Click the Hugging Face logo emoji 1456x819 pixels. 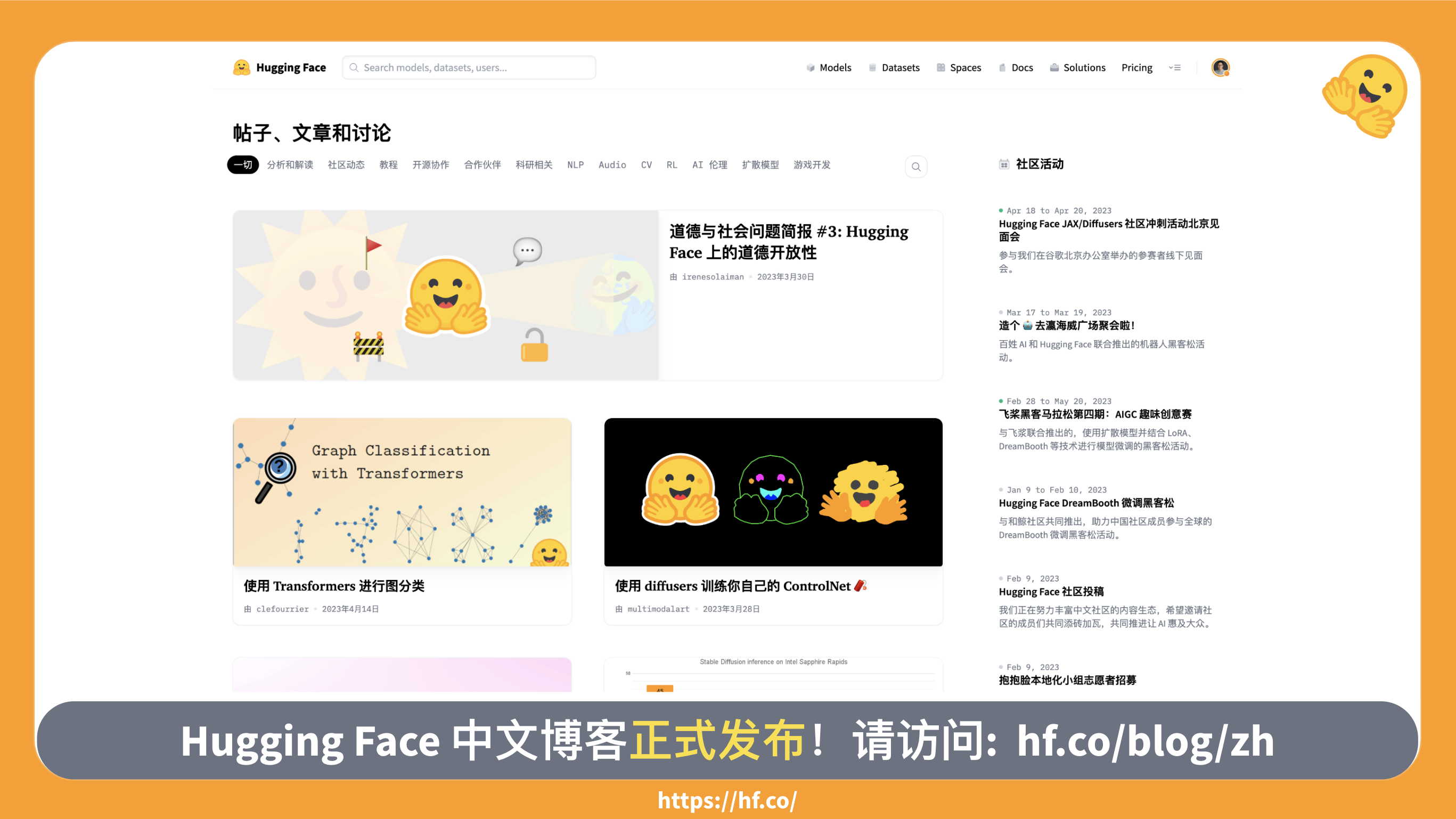pos(241,67)
